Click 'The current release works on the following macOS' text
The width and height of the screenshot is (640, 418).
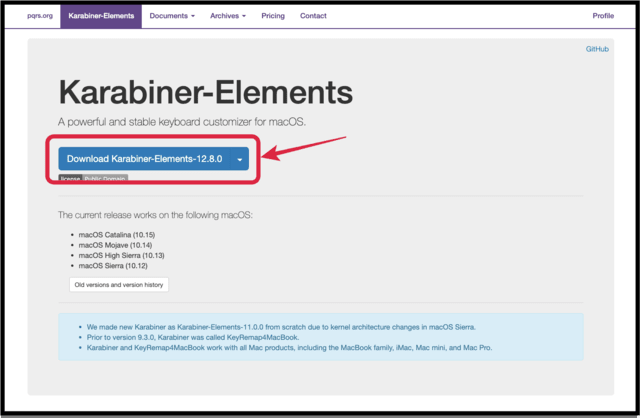click(x=155, y=215)
